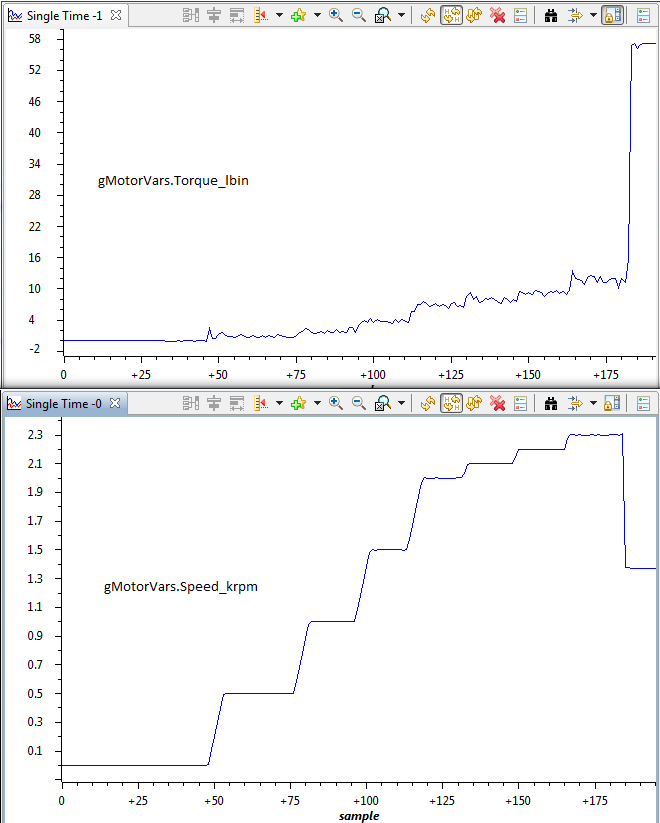Zoom in on the Single Time -1 graph
This screenshot has width=660, height=823.
(336, 15)
